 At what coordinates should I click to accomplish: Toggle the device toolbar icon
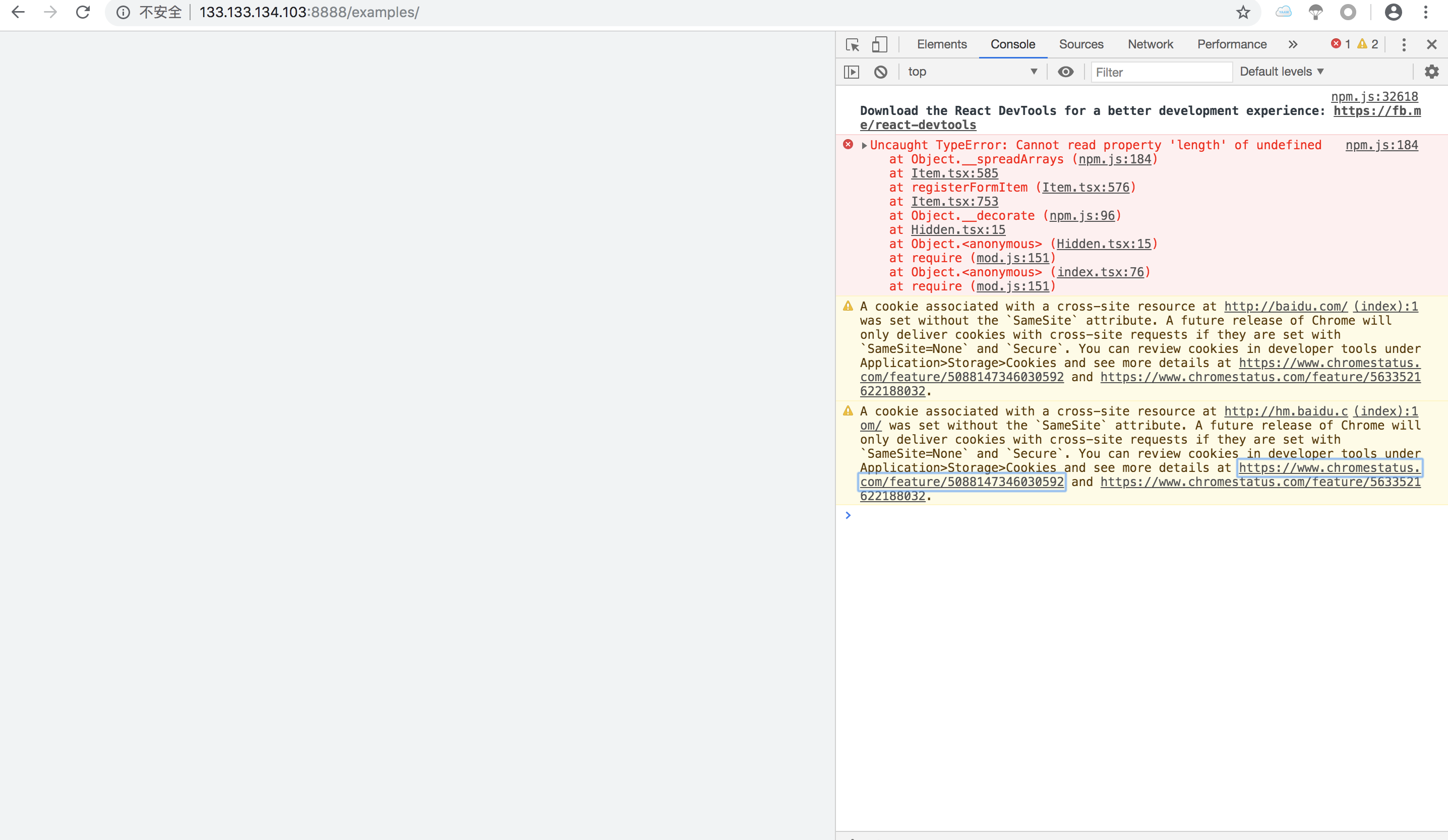click(880, 44)
